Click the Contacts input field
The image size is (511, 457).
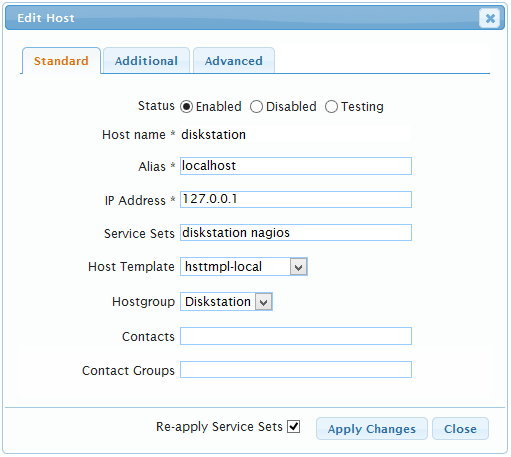(296, 336)
